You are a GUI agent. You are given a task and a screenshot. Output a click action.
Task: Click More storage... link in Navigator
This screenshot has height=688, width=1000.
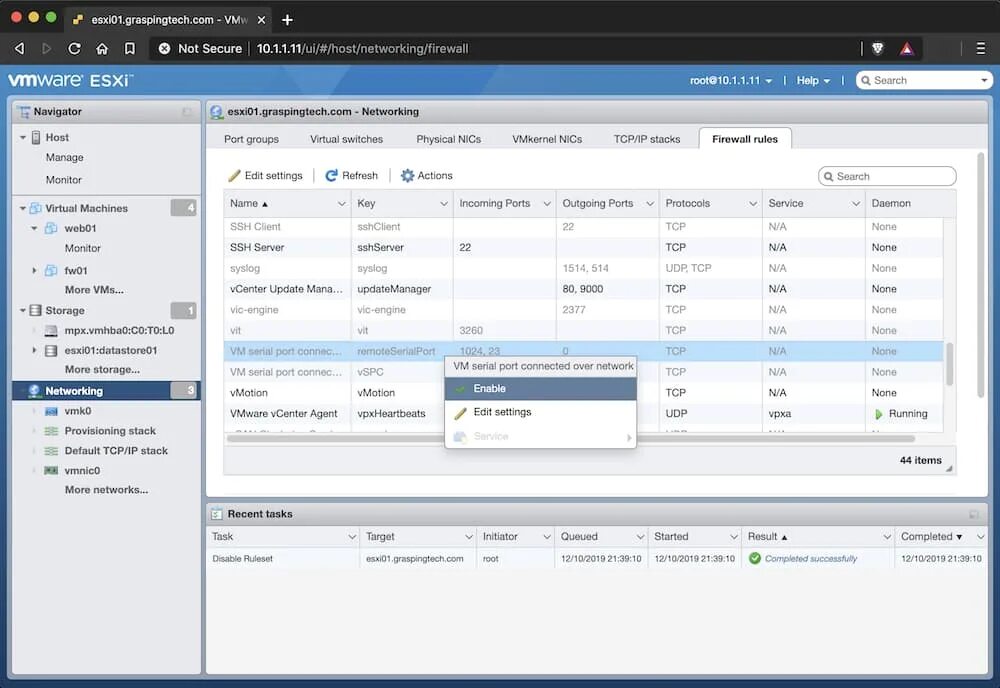[x=102, y=369]
